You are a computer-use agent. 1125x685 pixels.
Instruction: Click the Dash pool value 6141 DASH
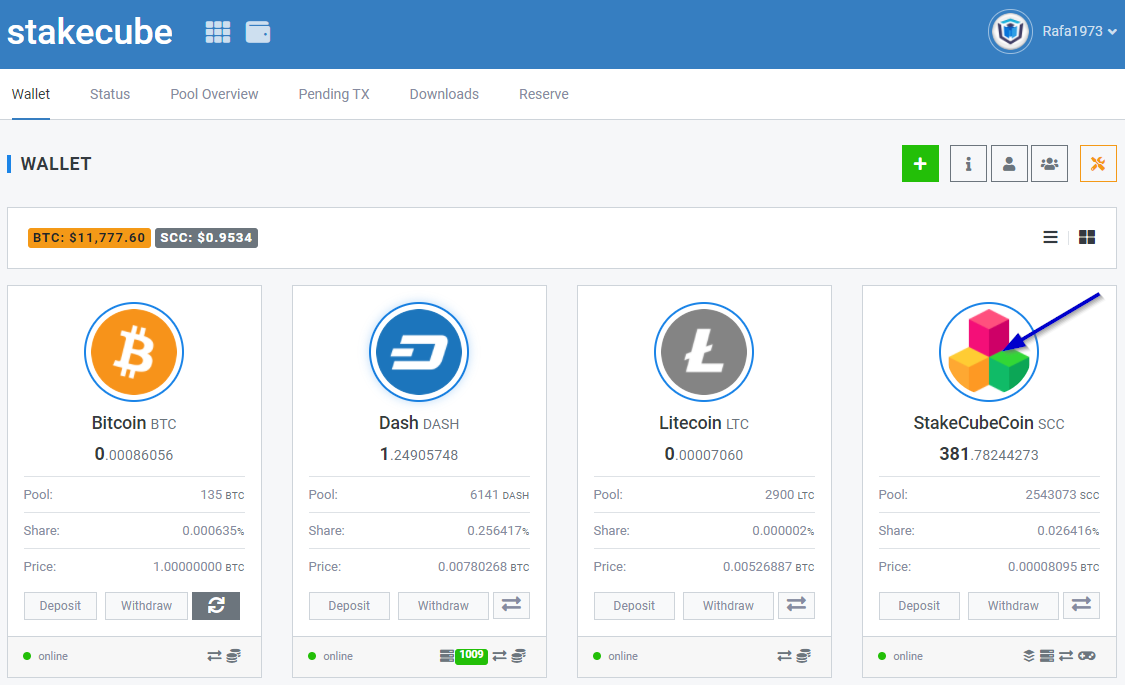coord(499,495)
